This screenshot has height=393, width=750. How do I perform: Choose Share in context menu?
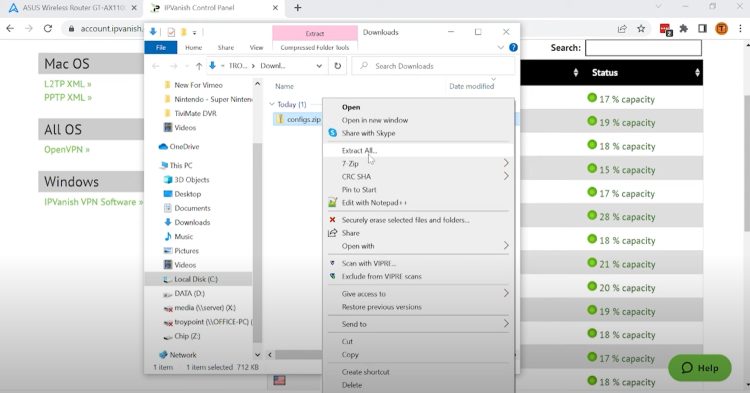click(x=350, y=233)
